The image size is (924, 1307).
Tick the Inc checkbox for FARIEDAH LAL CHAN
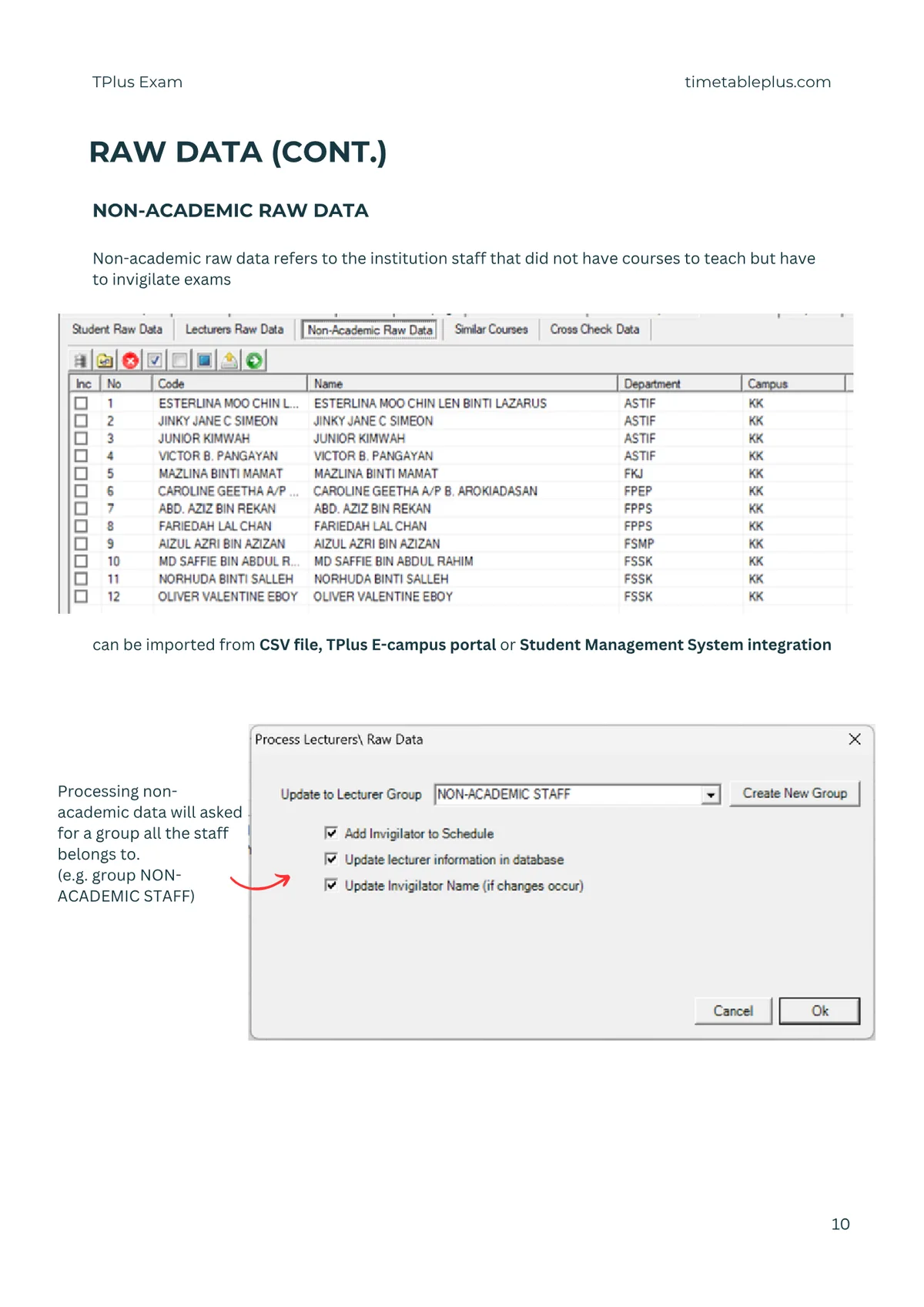[81, 526]
